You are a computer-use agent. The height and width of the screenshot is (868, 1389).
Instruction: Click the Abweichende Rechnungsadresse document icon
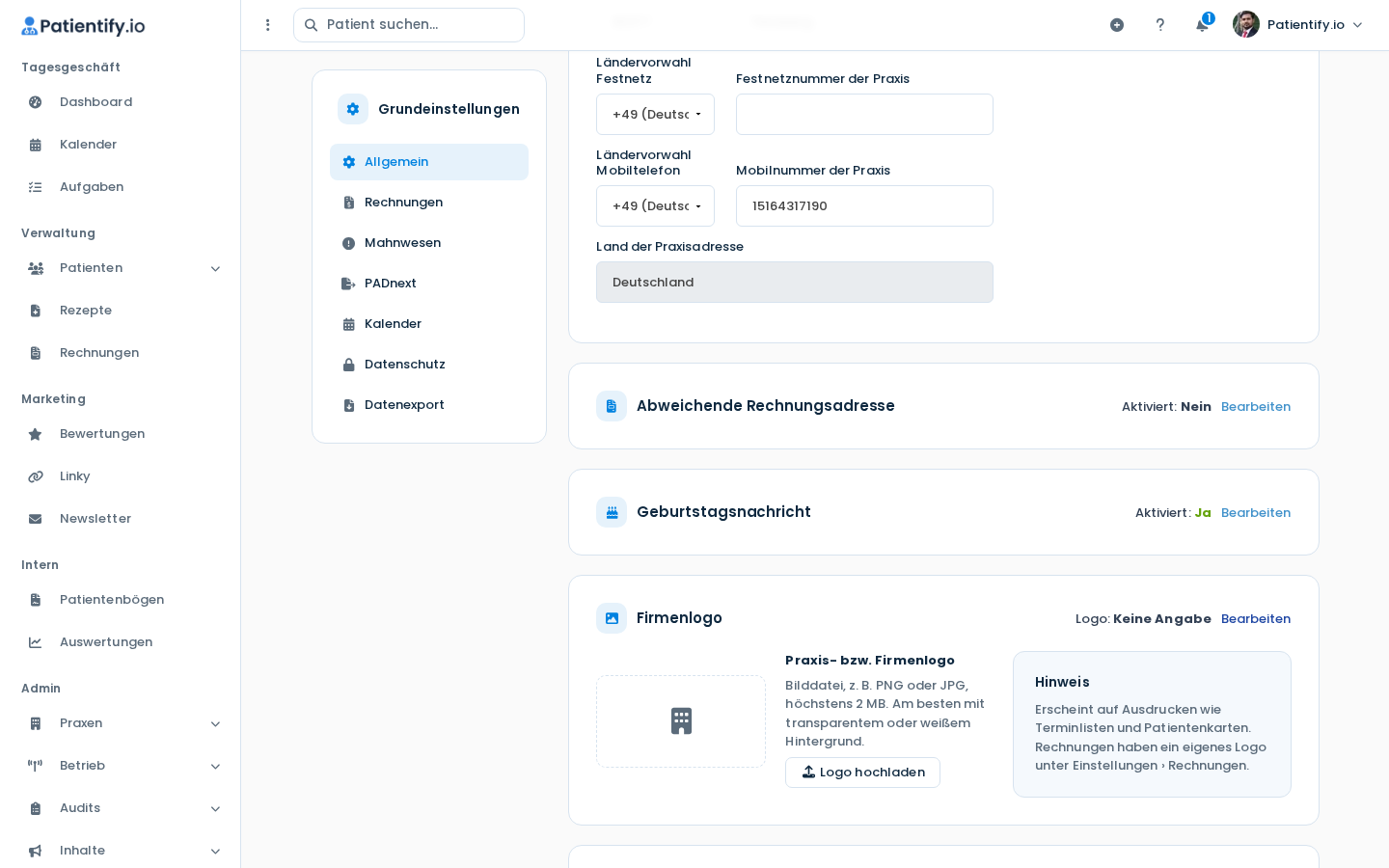point(612,406)
